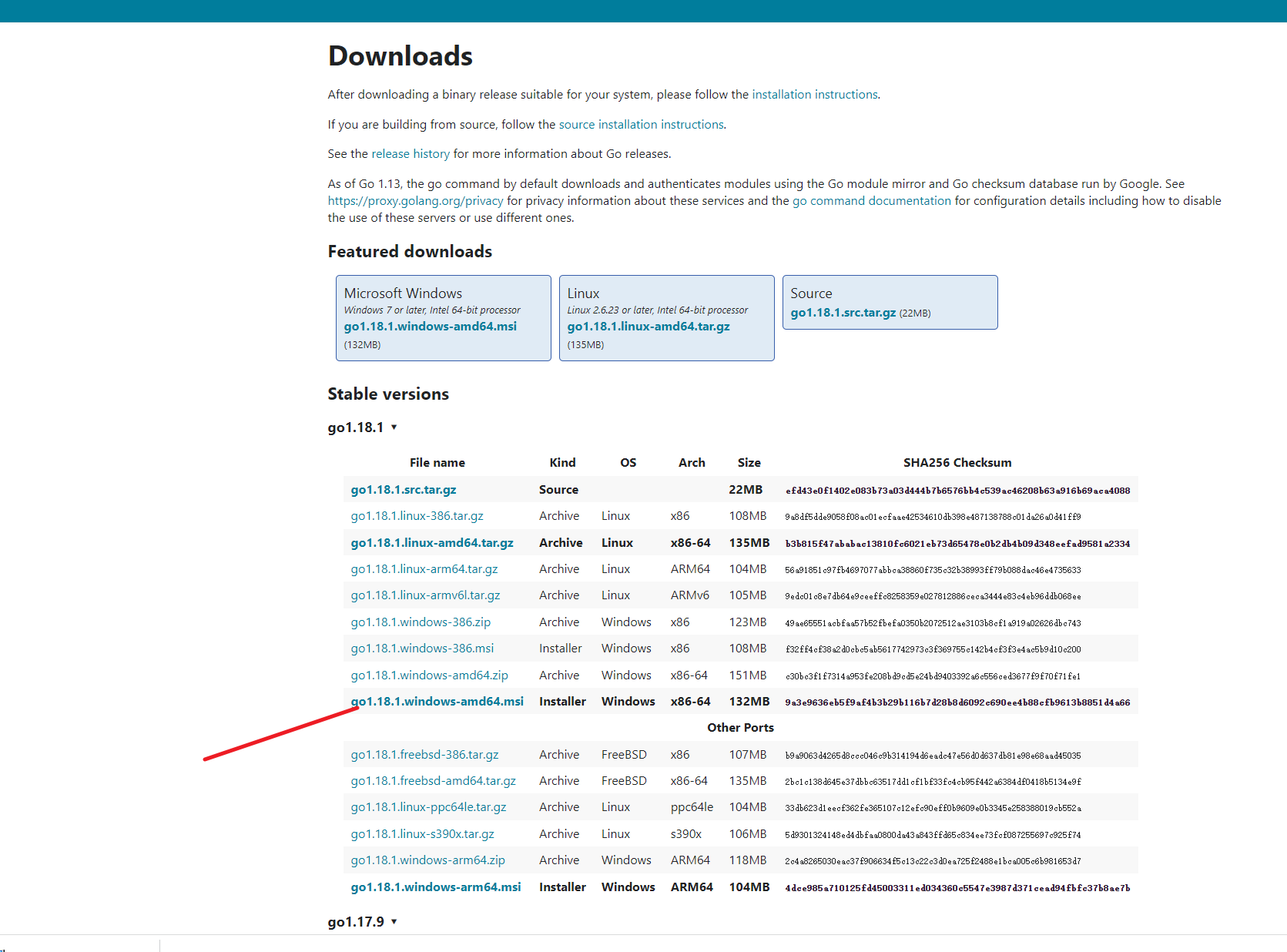Image resolution: width=1287 pixels, height=952 pixels.
Task: Open the go command documentation link
Action: (870, 200)
